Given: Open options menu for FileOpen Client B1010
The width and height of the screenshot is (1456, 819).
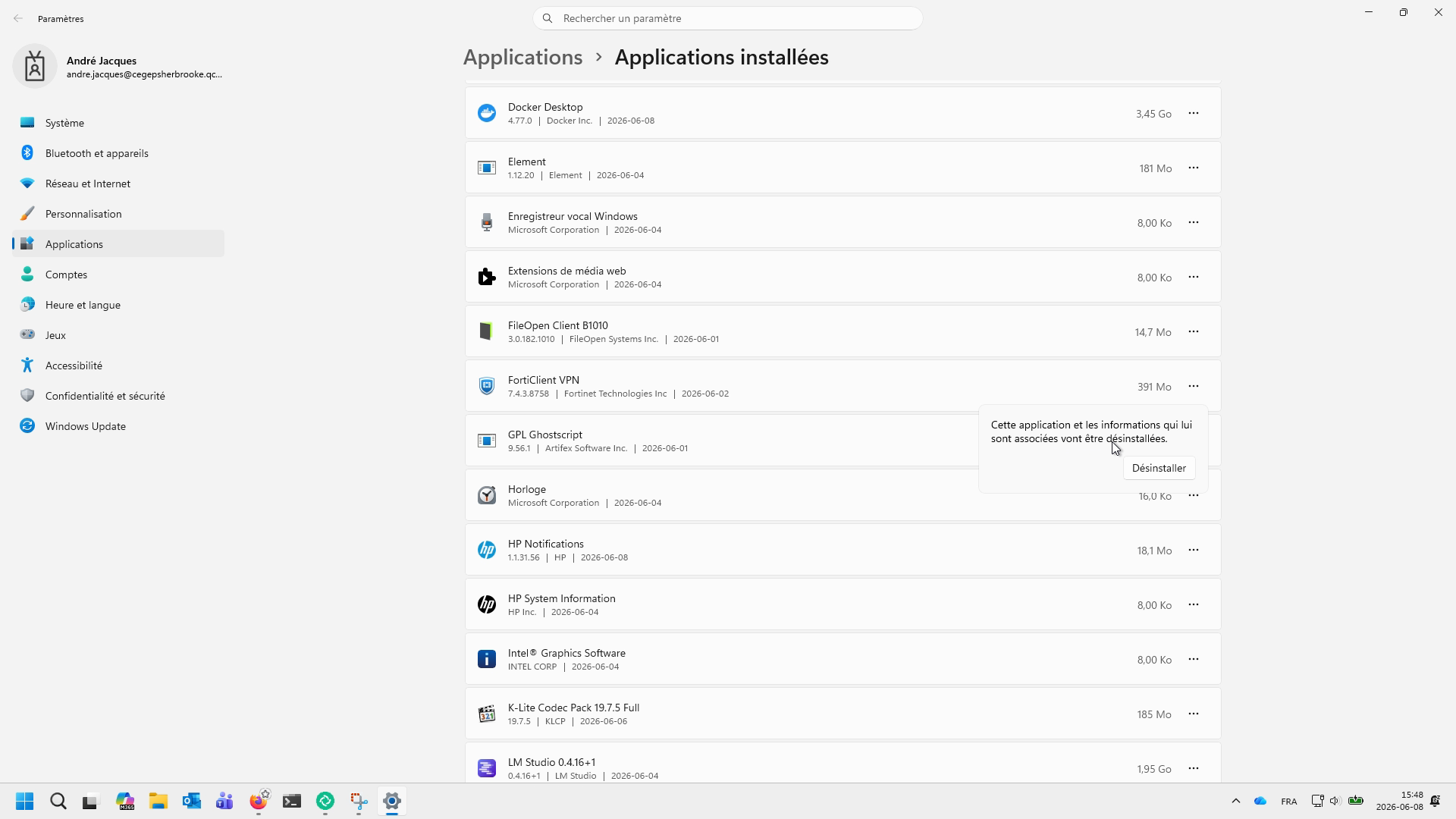Looking at the screenshot, I should coord(1194,331).
